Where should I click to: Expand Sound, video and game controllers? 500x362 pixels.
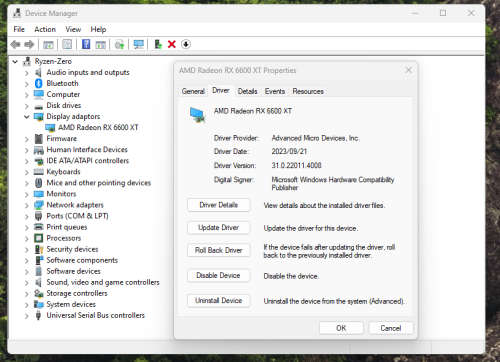tap(27, 282)
